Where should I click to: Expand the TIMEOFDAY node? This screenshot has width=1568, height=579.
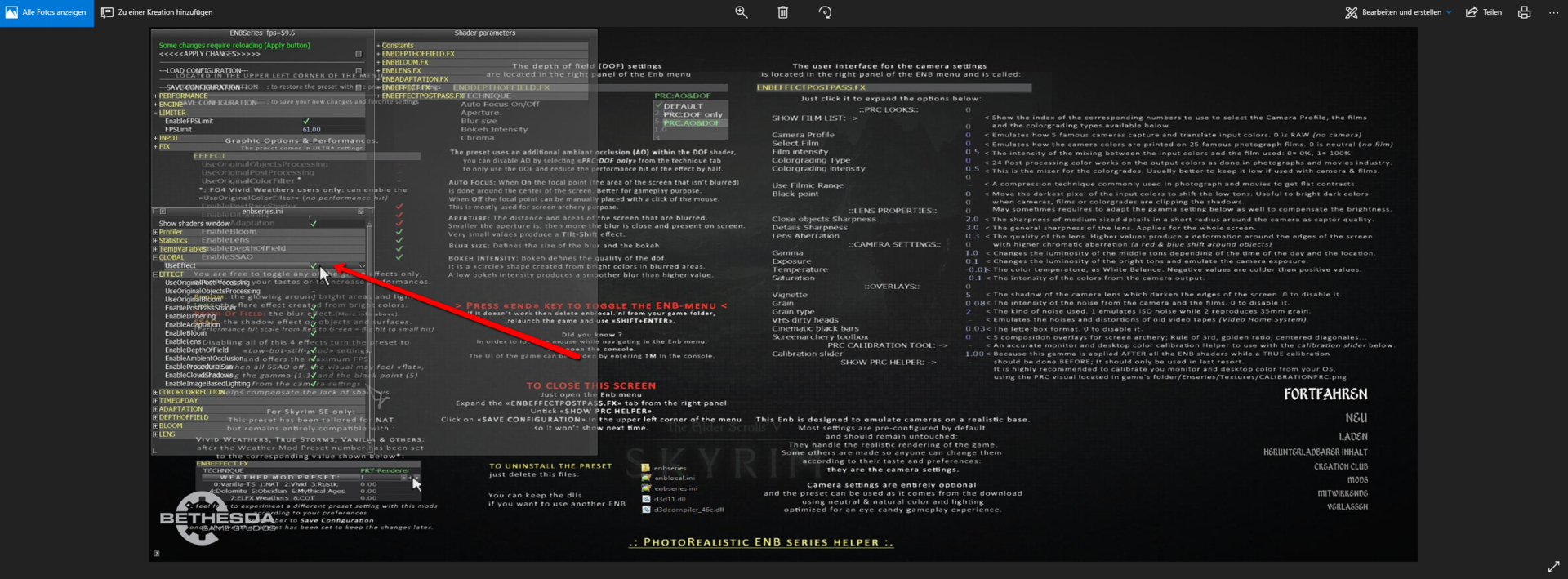(x=155, y=401)
